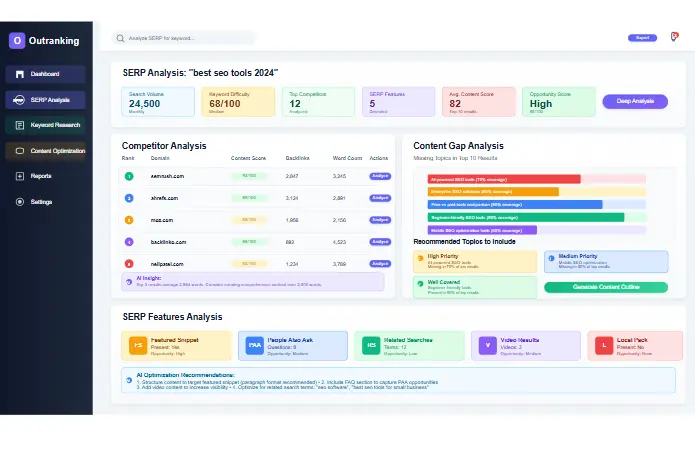Screen dimensions: 695x454
Task: Click the Content Optimization sidebar icon
Action: click(20, 151)
